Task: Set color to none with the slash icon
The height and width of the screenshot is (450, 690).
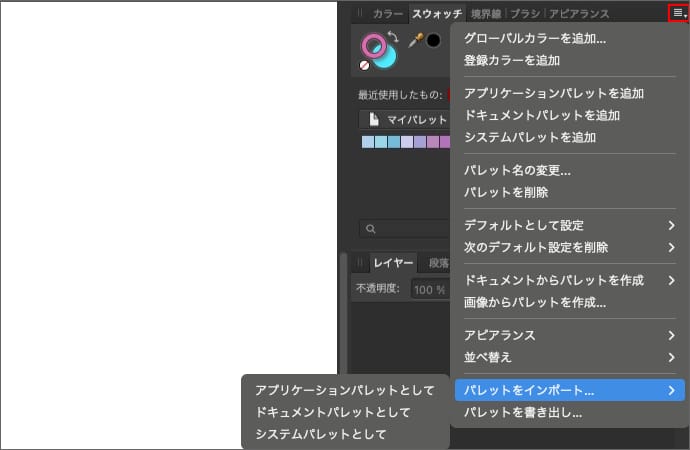Action: [365, 65]
